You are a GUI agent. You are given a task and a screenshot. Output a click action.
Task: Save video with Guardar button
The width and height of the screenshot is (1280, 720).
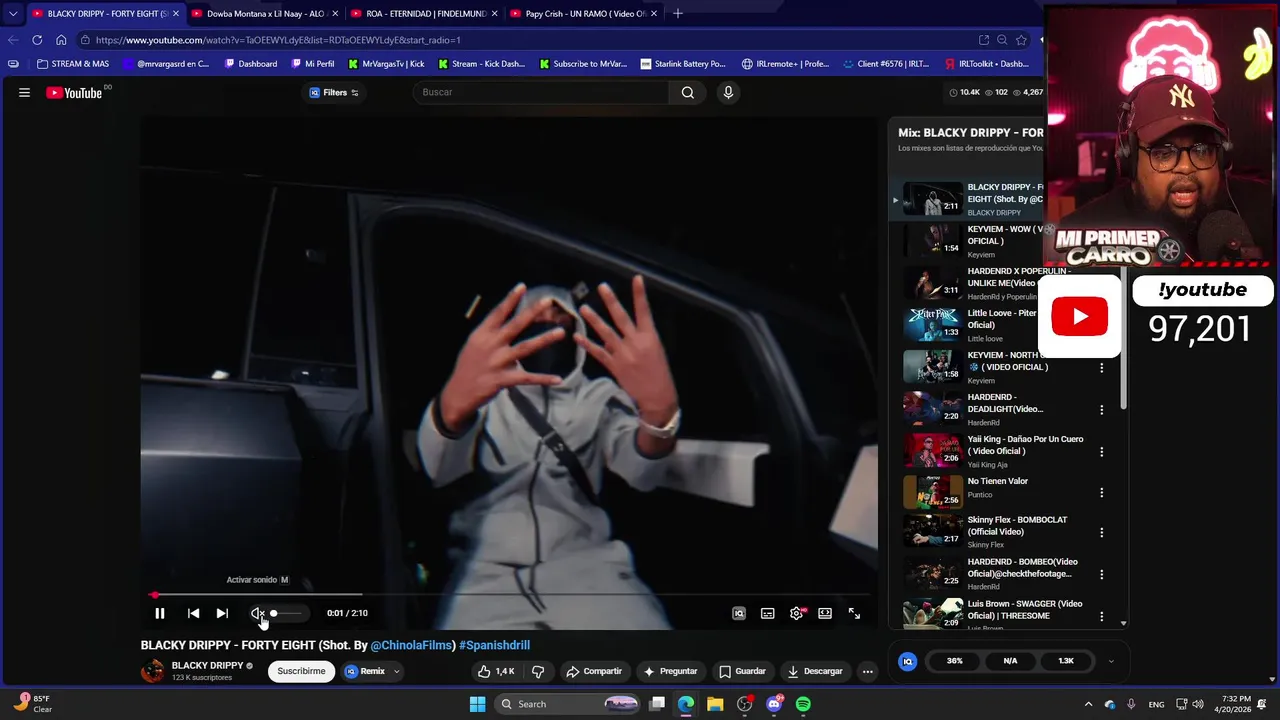pos(742,671)
